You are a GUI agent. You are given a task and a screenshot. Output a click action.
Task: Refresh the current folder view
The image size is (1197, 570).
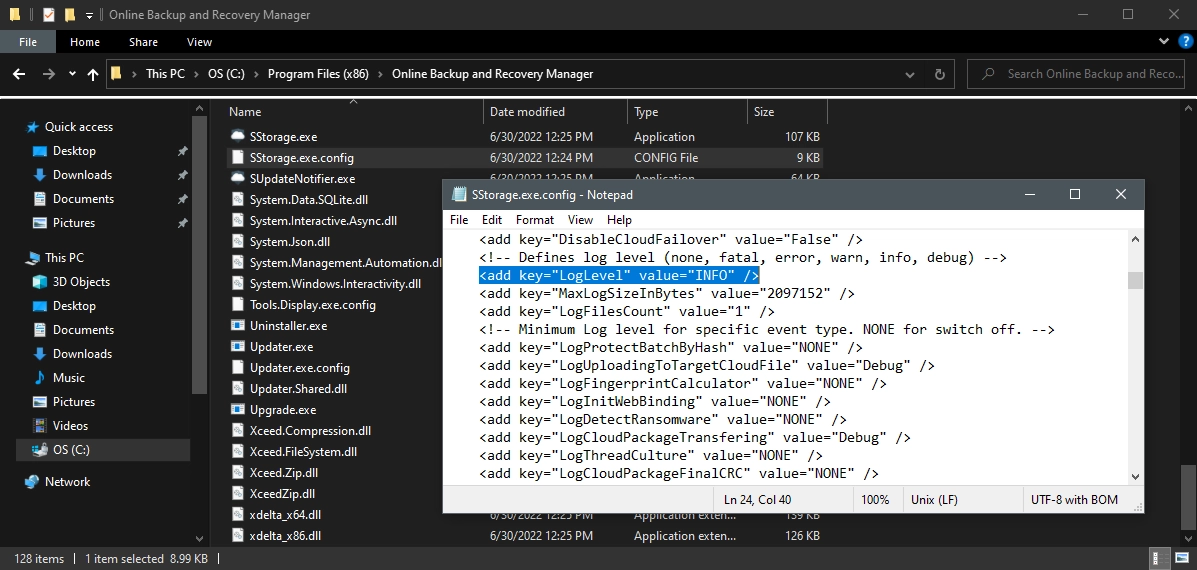[x=940, y=74]
